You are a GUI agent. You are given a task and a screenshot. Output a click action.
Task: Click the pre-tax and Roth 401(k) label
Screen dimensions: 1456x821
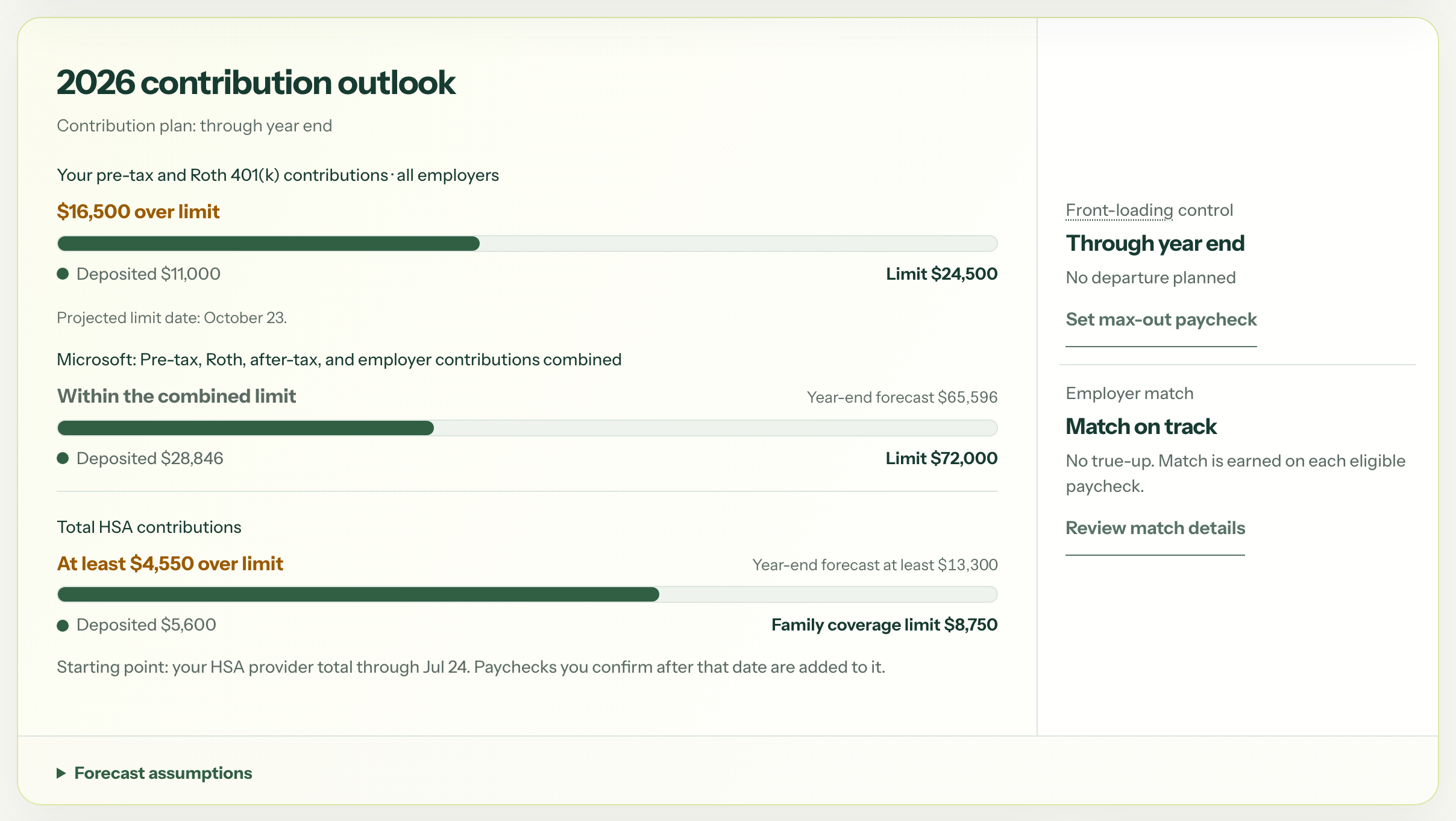click(x=278, y=175)
